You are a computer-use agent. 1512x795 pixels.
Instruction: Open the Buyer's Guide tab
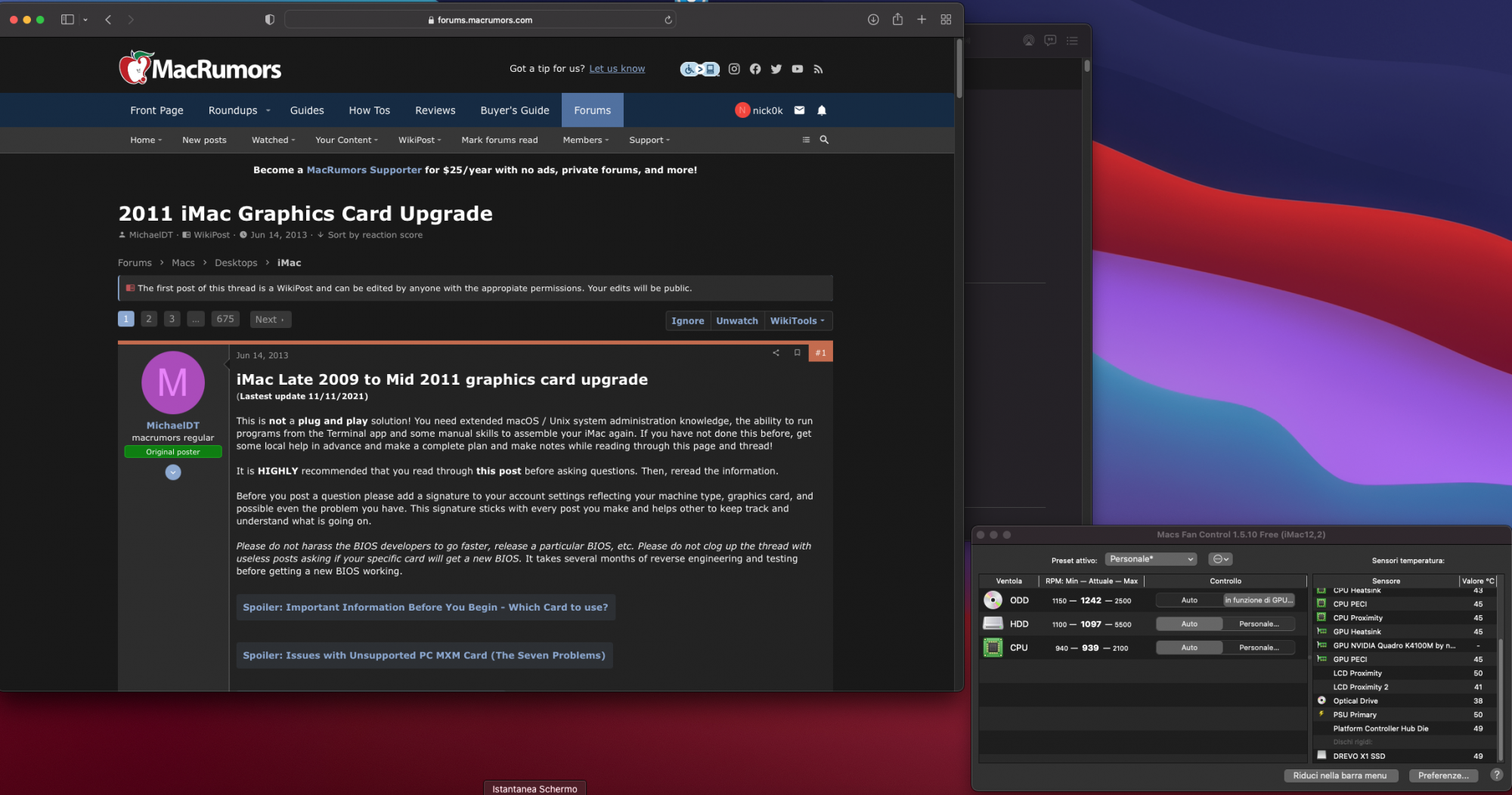coord(515,110)
